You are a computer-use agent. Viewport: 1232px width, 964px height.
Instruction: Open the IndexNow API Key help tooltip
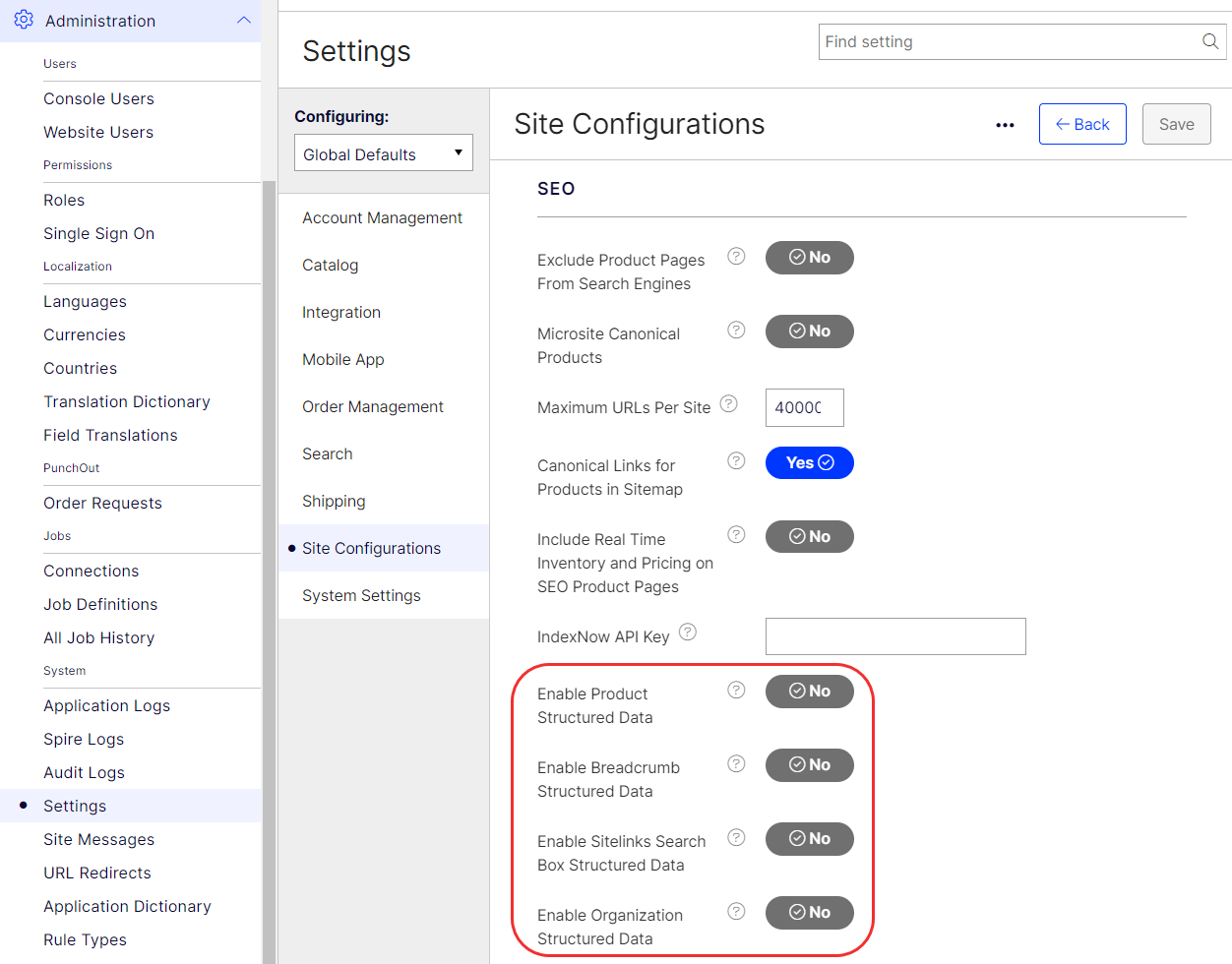click(688, 633)
